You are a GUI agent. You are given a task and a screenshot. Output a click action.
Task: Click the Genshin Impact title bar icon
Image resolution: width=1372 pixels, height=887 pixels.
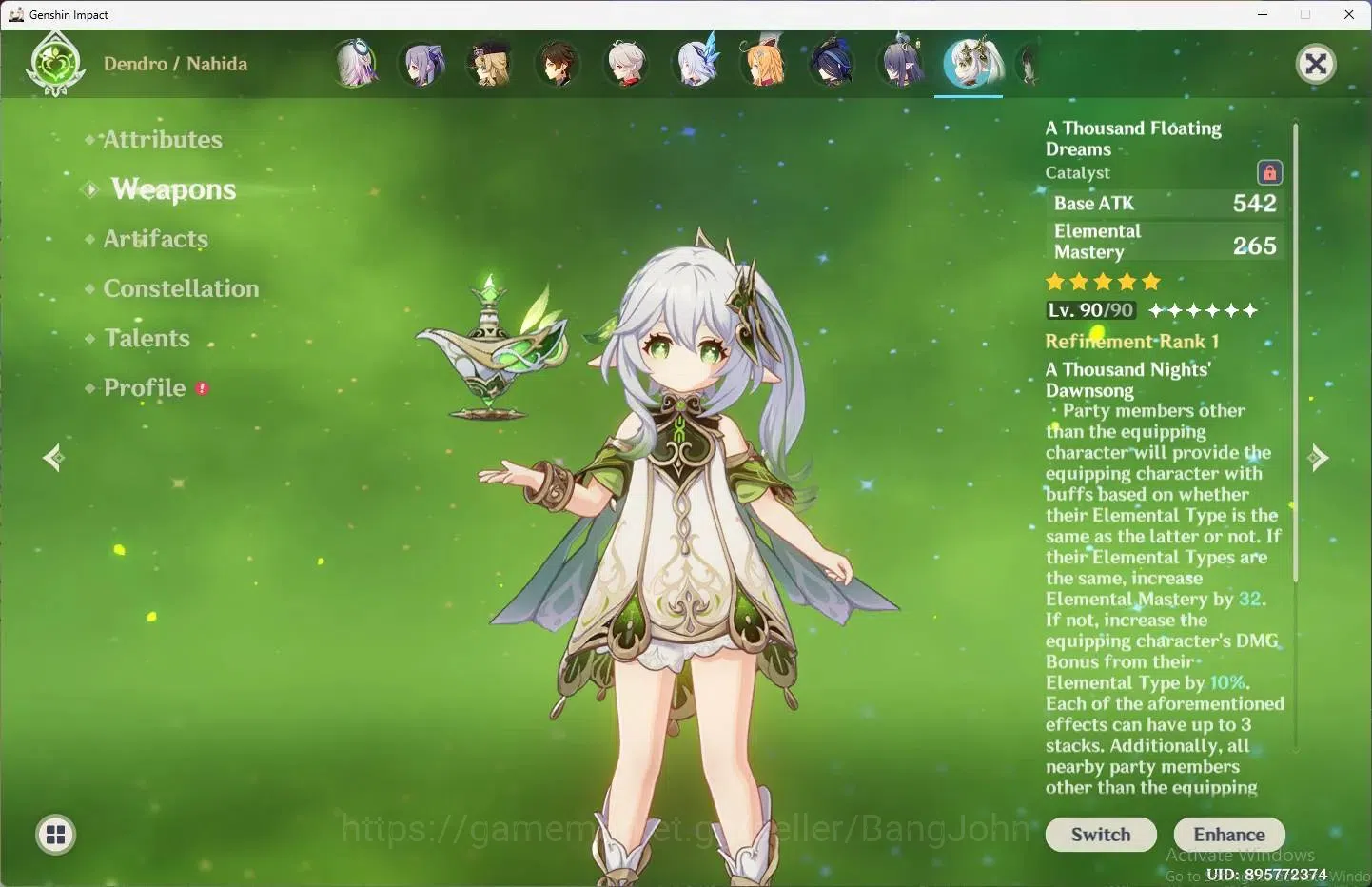point(15,14)
